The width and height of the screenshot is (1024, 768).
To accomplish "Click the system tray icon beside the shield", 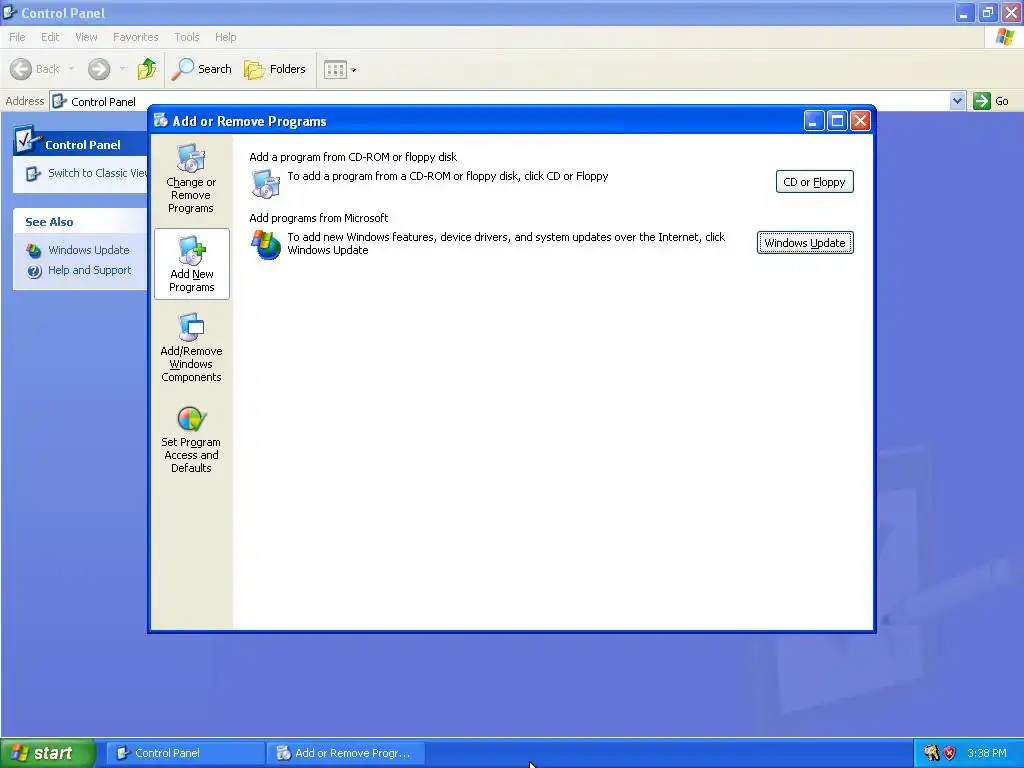I will (931, 753).
